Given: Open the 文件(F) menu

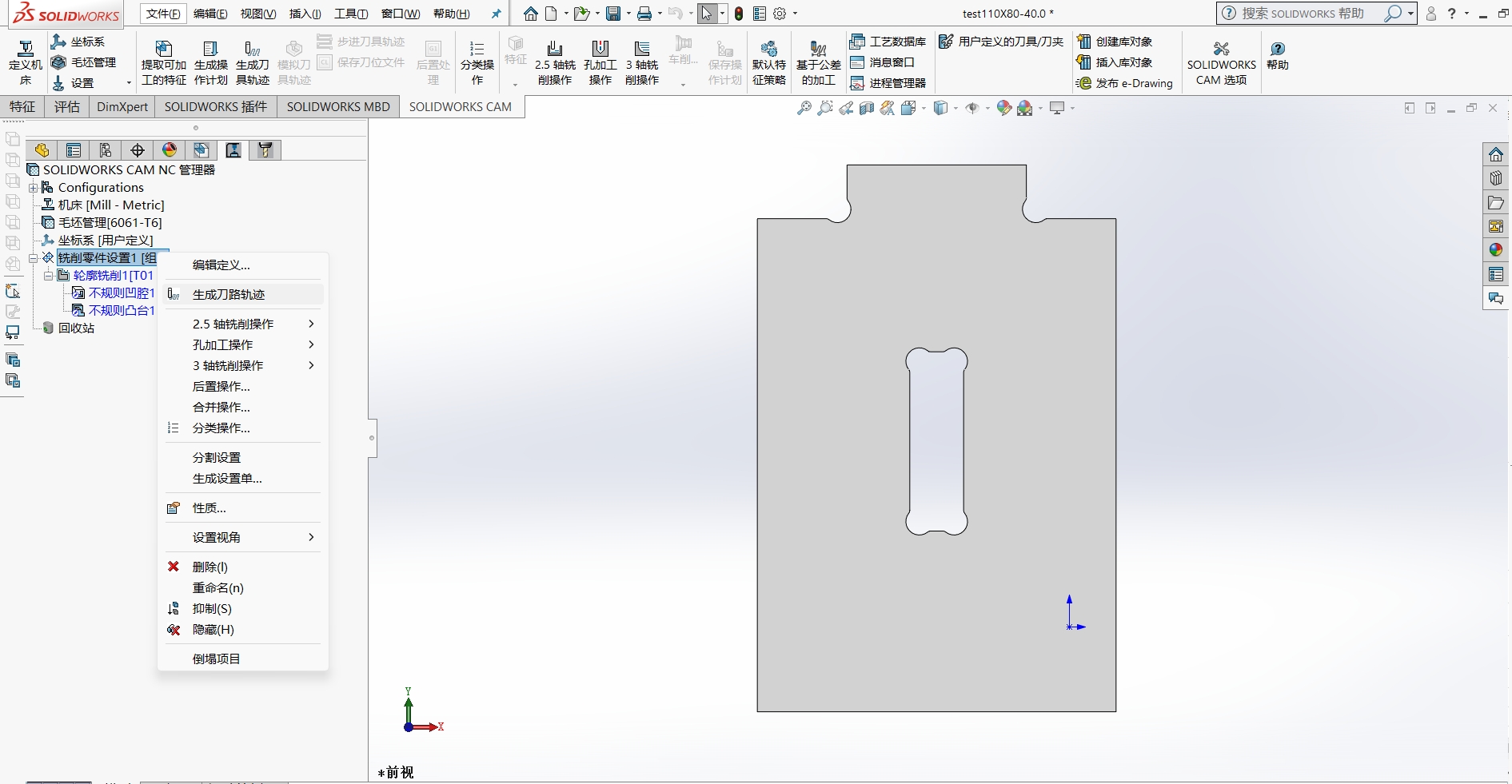Looking at the screenshot, I should pos(163,14).
